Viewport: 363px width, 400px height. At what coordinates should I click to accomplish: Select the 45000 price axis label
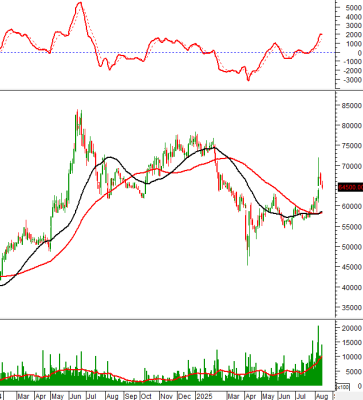pos(351,267)
